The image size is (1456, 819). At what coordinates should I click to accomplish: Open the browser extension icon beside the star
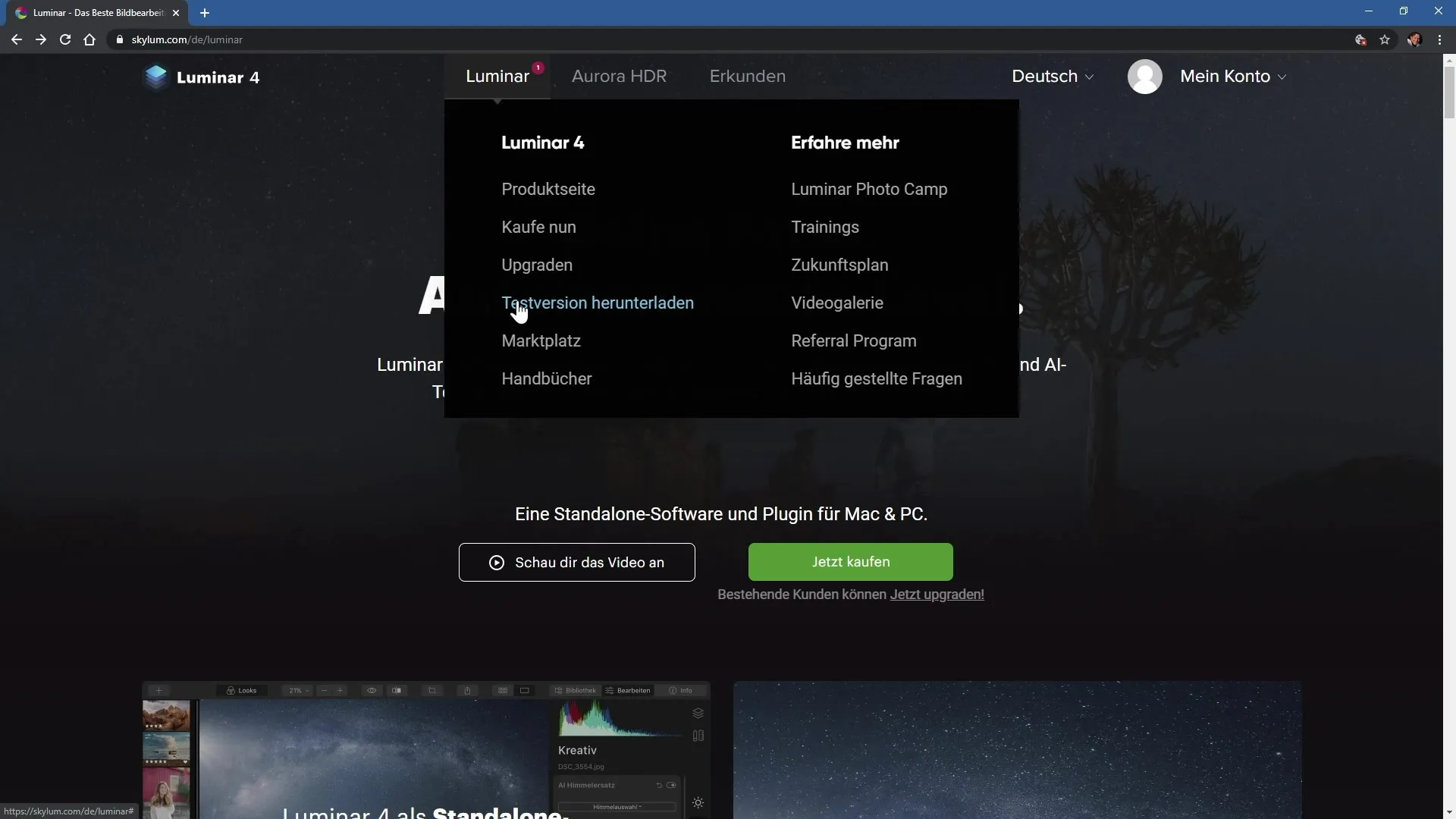(x=1360, y=39)
